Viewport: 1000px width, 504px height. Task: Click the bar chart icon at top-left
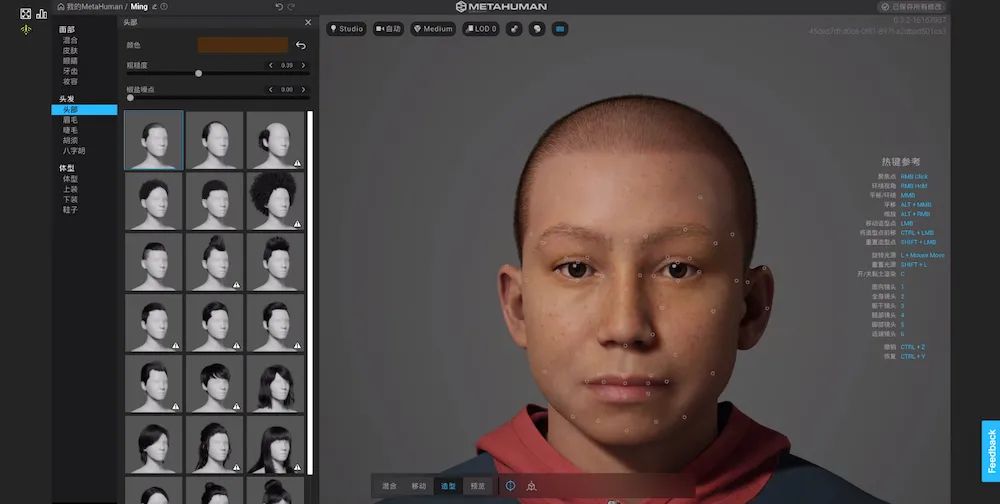tap(42, 13)
